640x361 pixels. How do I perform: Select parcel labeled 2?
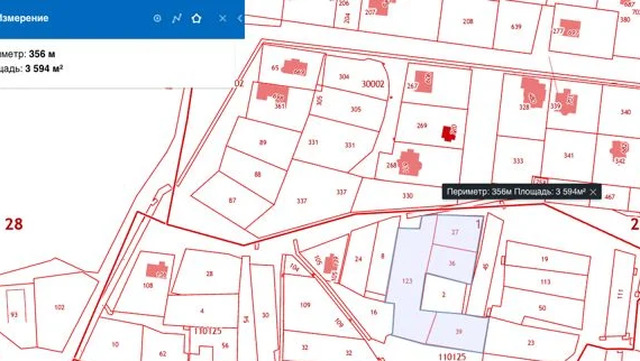click(444, 294)
